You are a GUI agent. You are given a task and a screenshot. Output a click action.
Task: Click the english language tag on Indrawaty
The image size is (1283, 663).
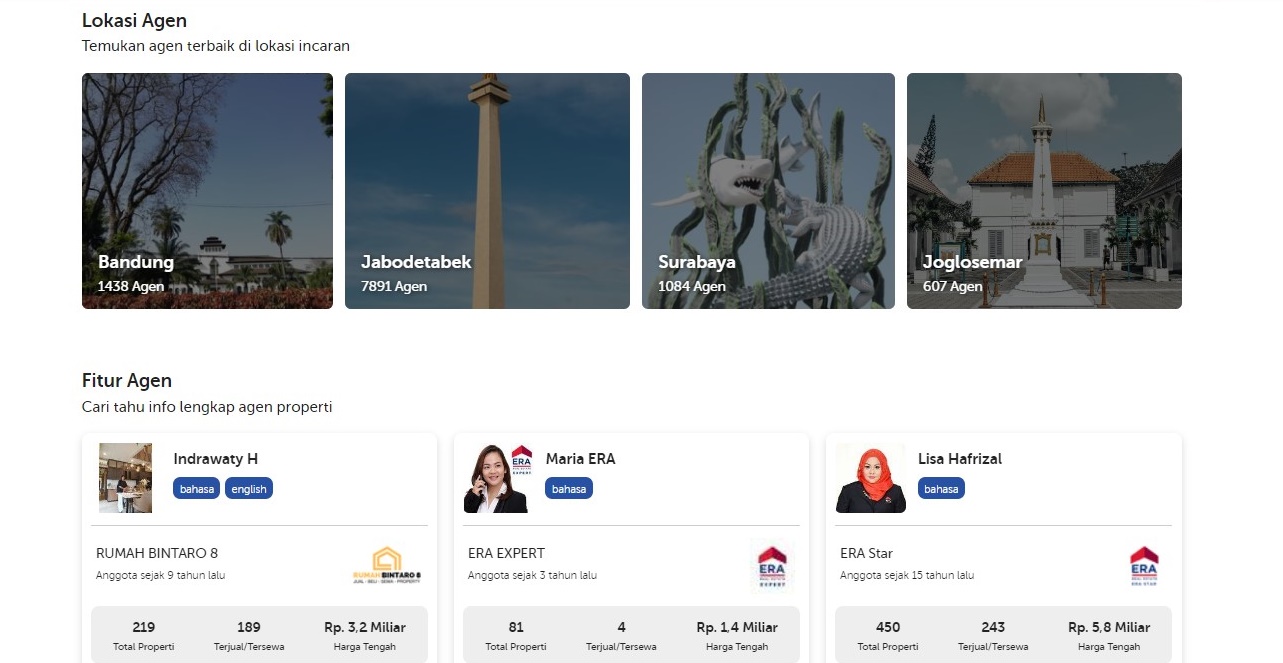click(x=249, y=489)
